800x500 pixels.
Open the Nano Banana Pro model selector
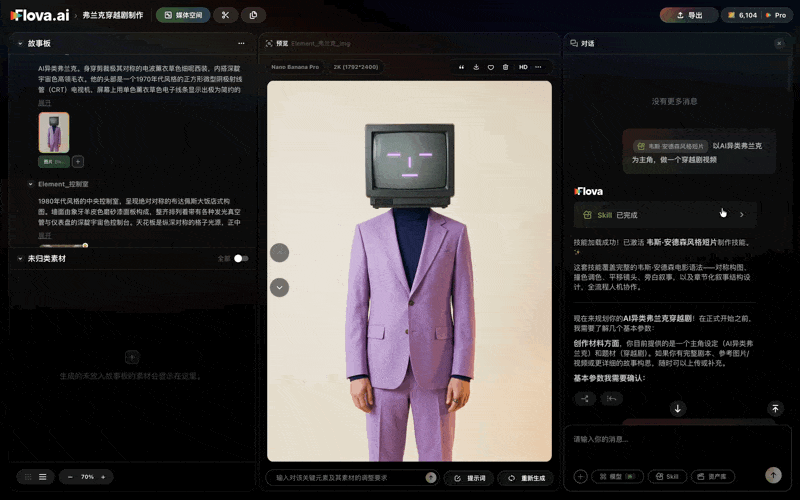click(295, 67)
